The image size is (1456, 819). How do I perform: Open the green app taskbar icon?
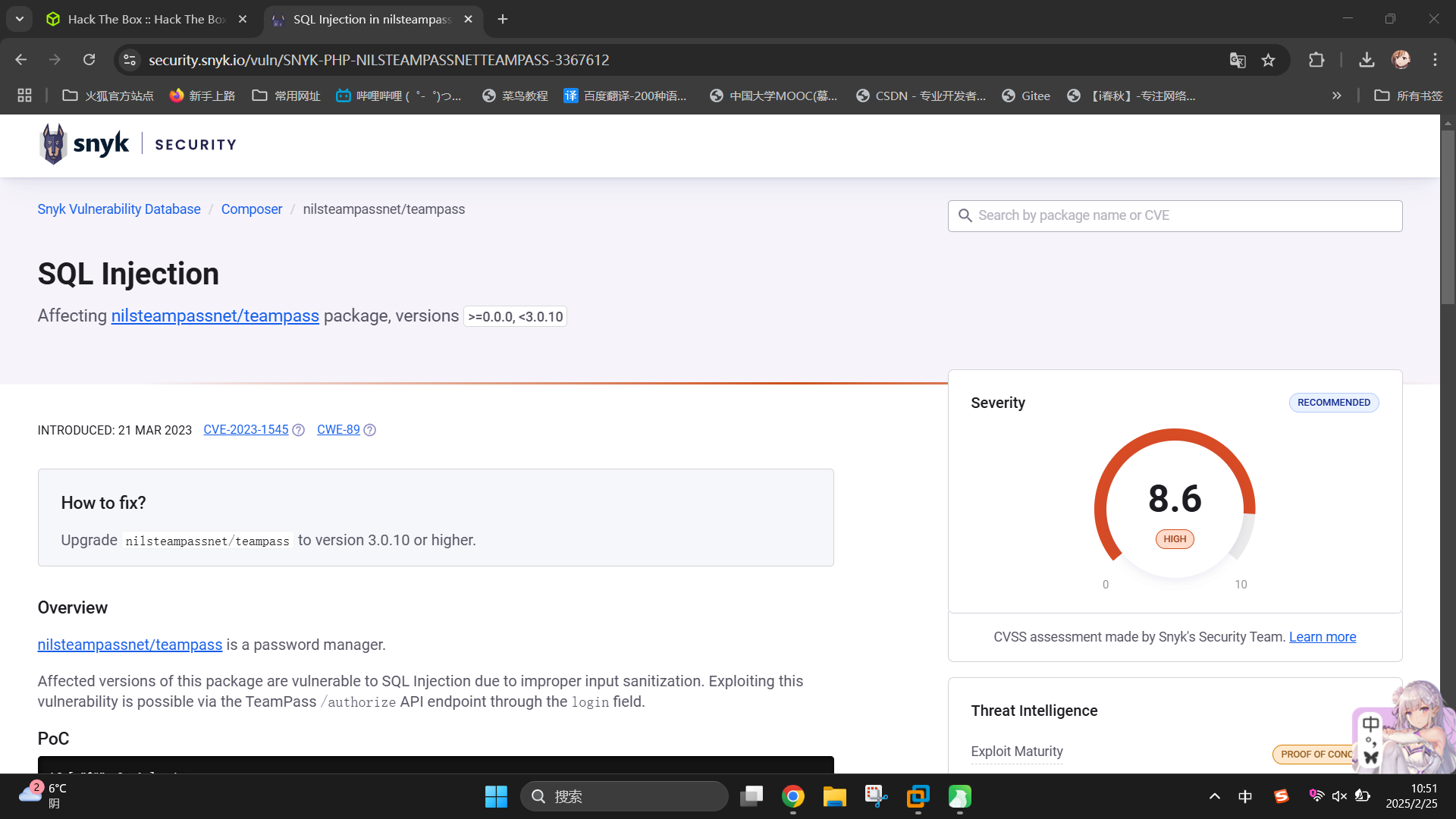pos(960,796)
